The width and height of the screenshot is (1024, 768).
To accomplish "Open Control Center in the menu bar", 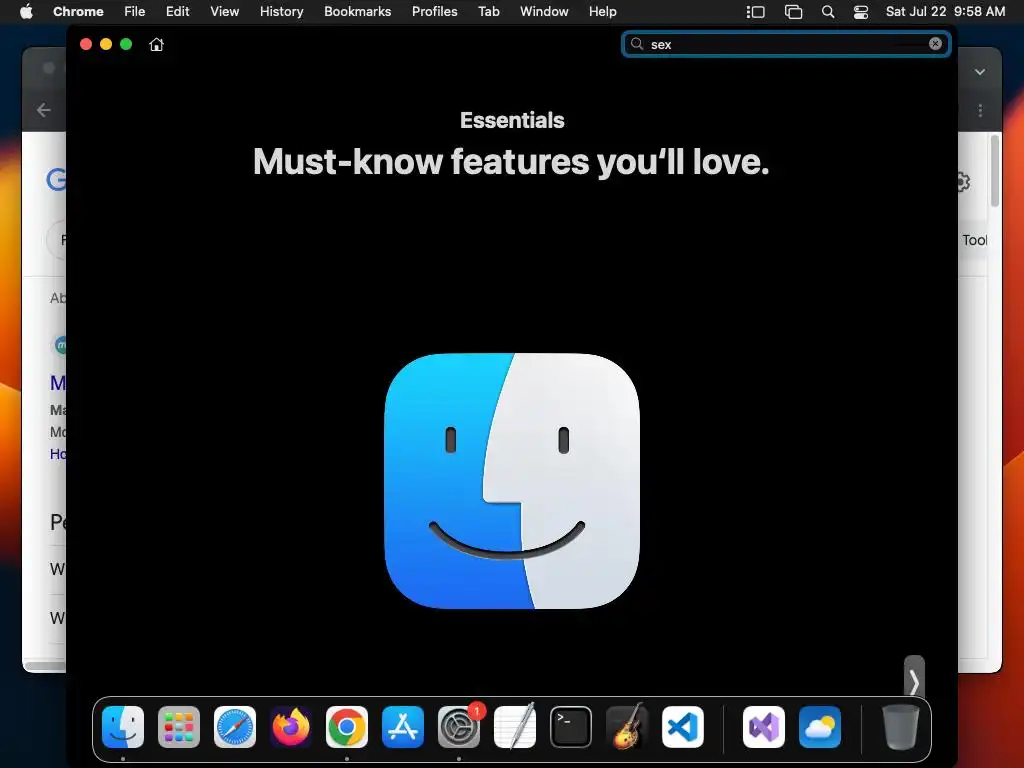I will click(861, 12).
